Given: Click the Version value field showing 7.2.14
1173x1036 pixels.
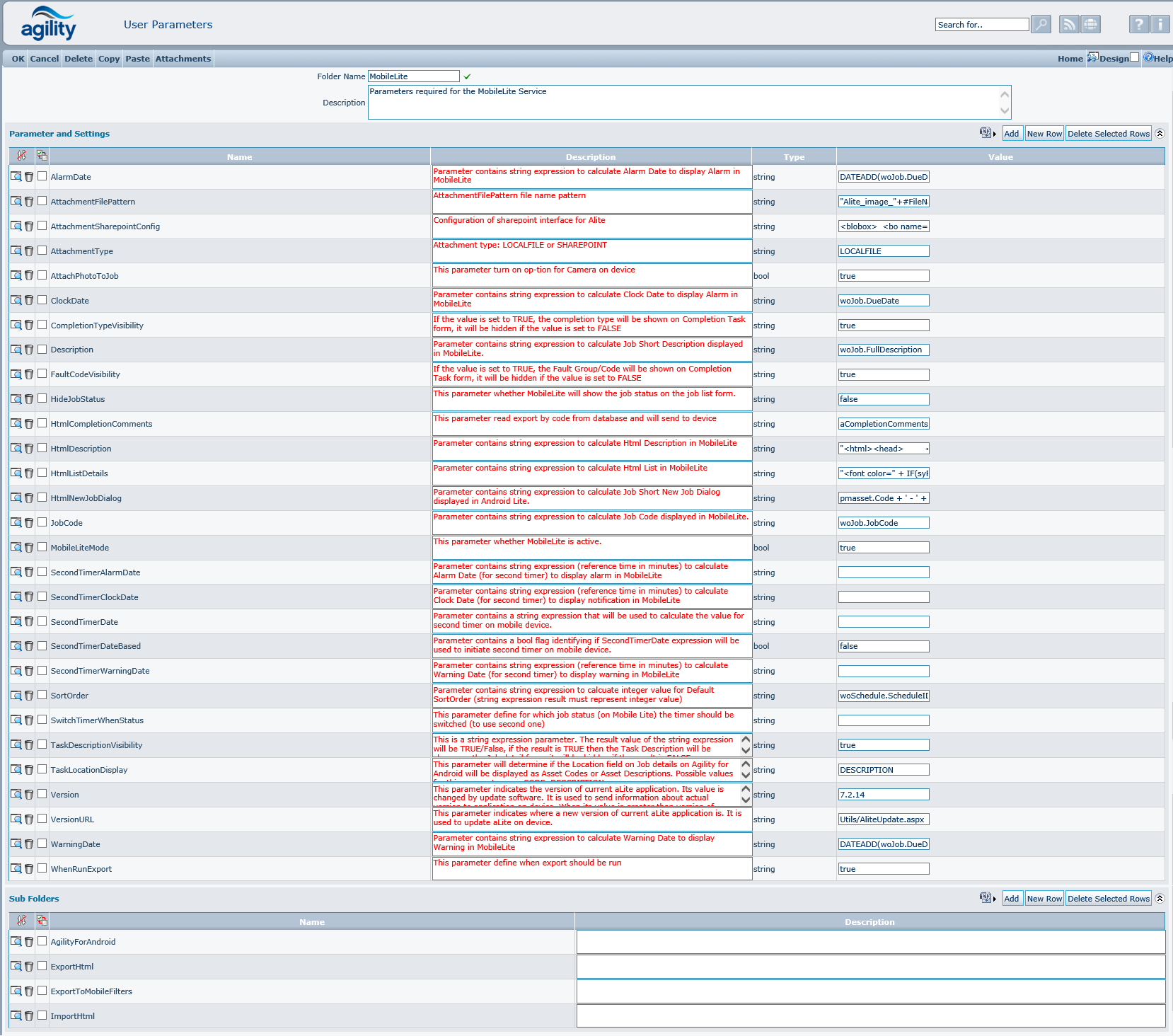Looking at the screenshot, I should tap(884, 795).
